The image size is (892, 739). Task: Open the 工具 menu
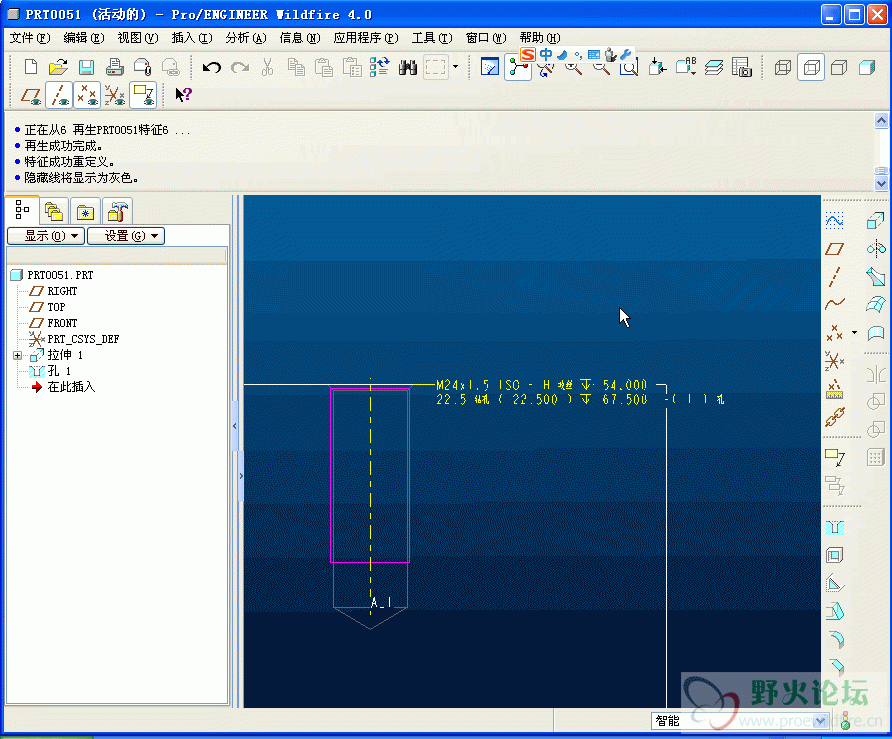click(x=432, y=38)
